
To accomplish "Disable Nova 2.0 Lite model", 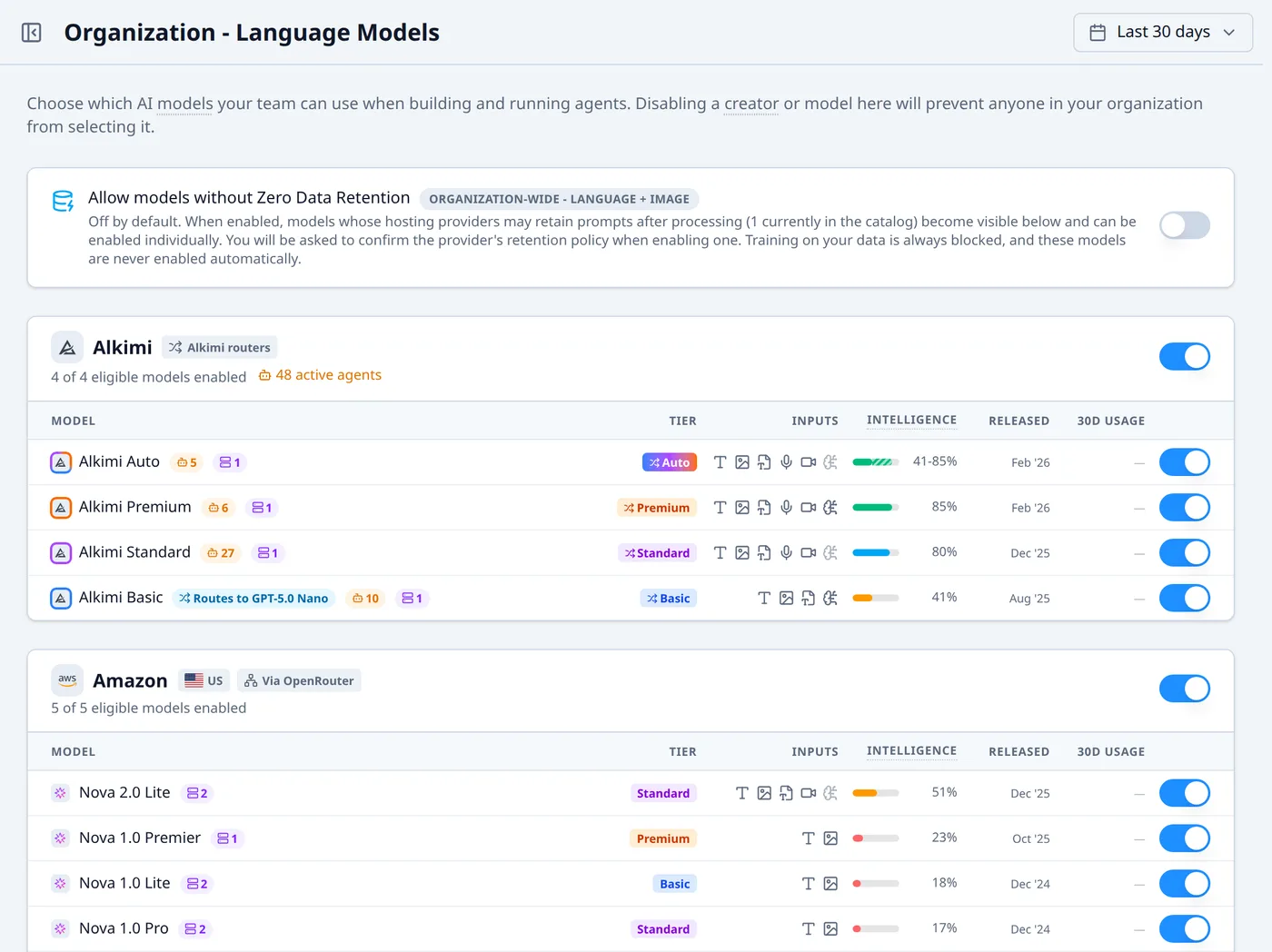I will 1184,793.
